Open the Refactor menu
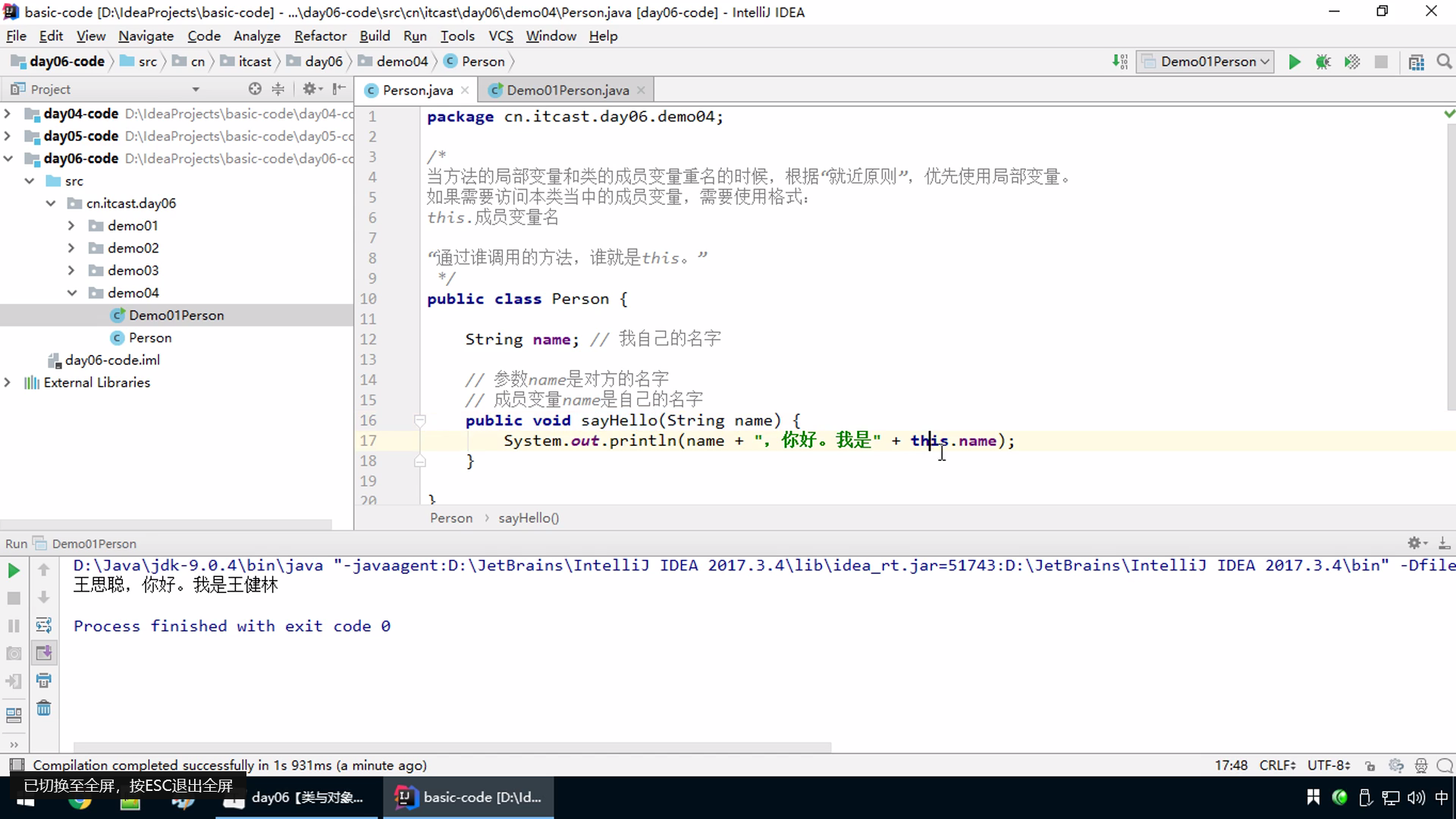1456x819 pixels. [x=320, y=36]
